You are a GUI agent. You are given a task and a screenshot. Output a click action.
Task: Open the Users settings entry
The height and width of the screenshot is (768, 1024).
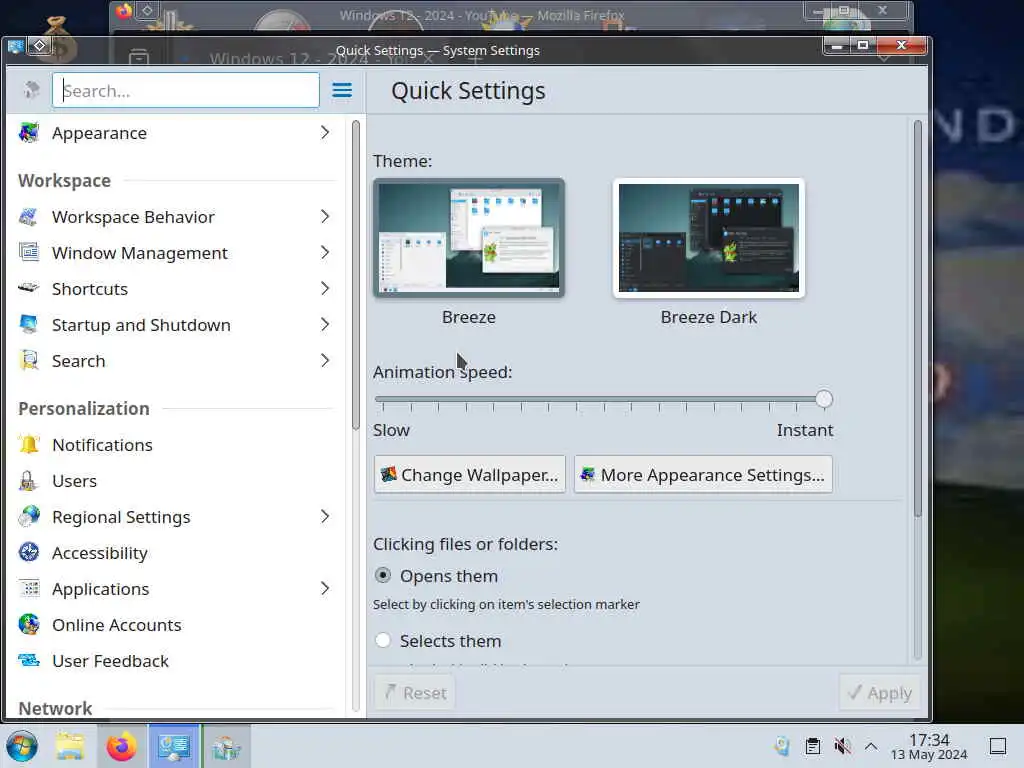[x=176, y=481]
